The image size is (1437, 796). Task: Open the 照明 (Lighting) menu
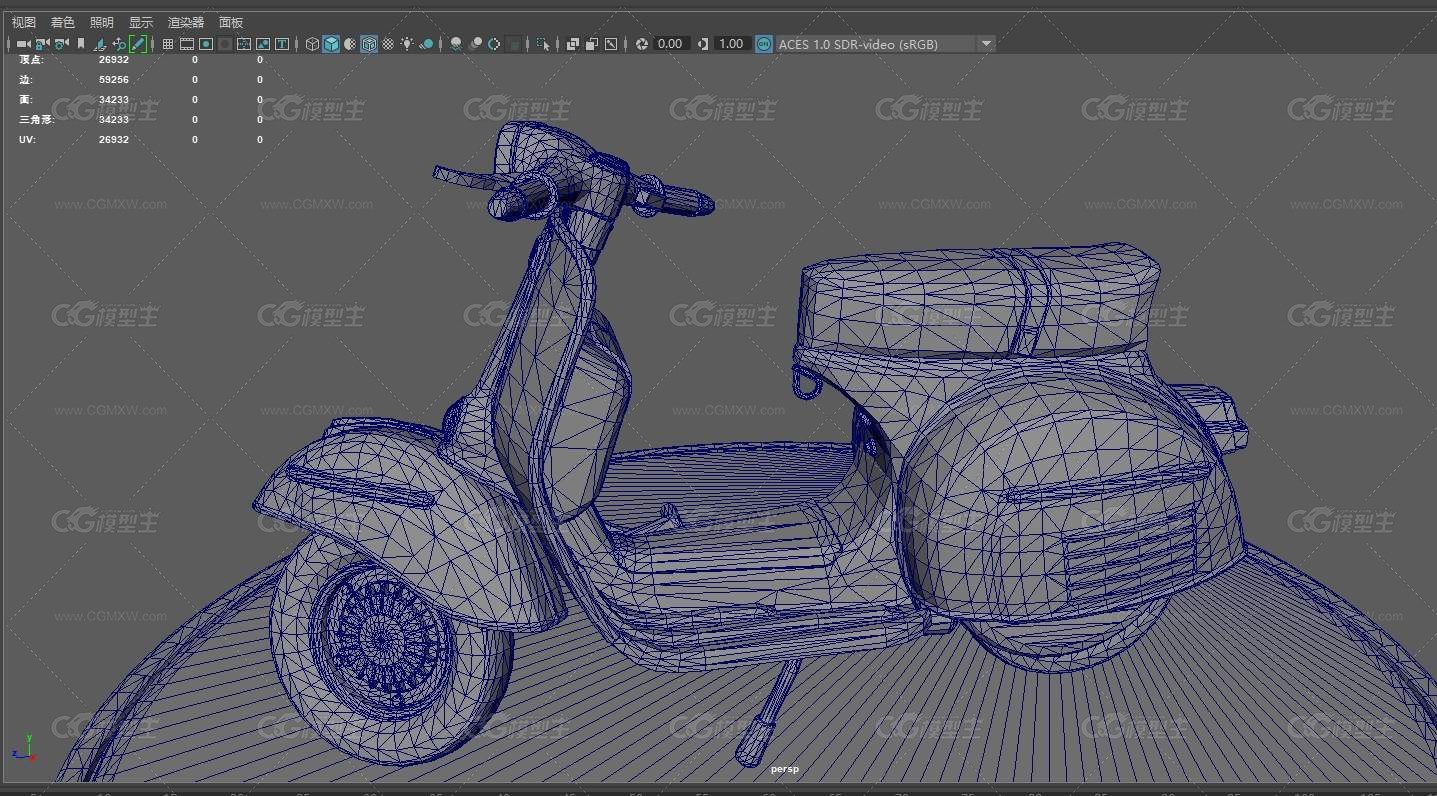[102, 22]
